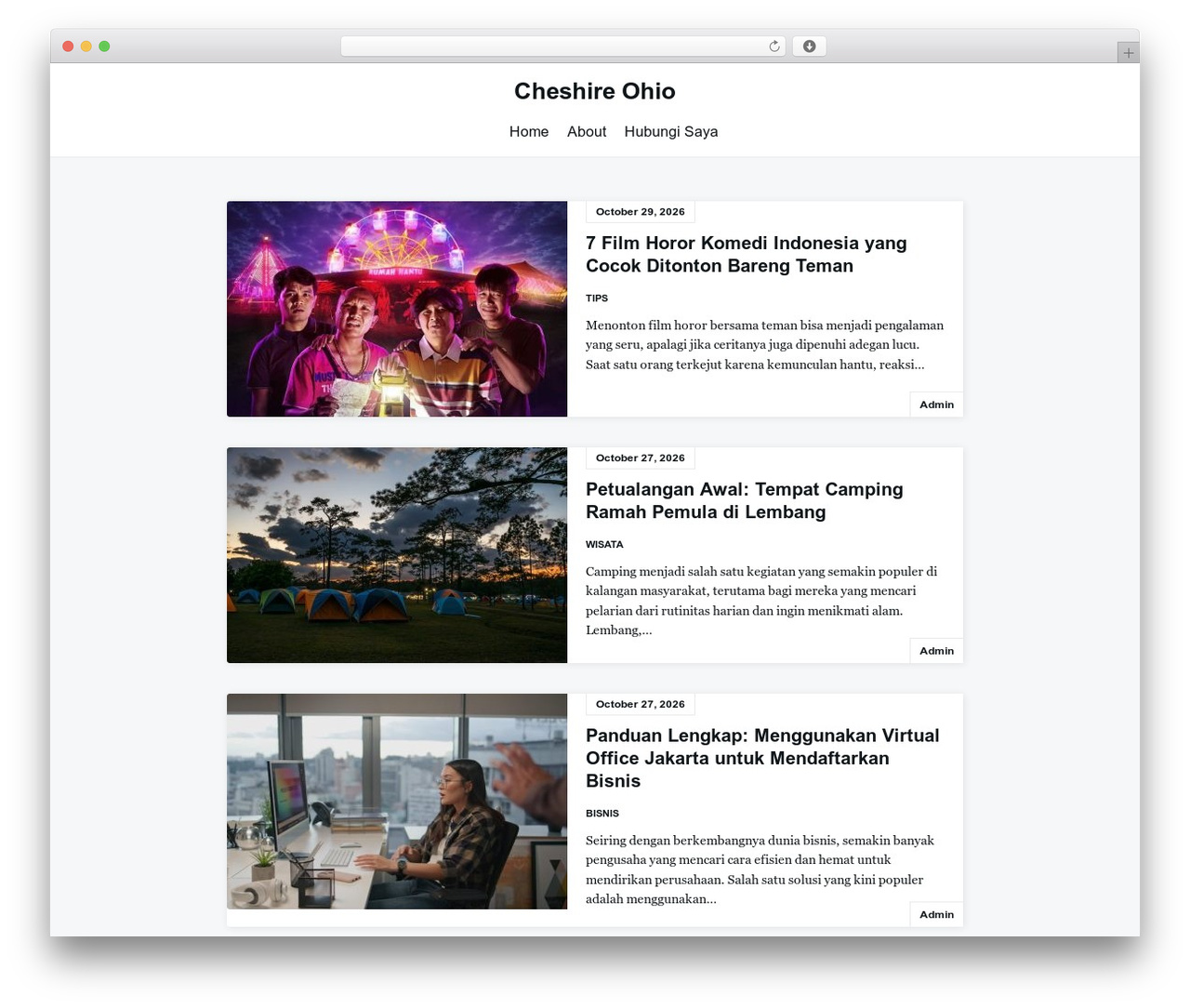Open the 7 Film Horor Komedi article

(746, 254)
